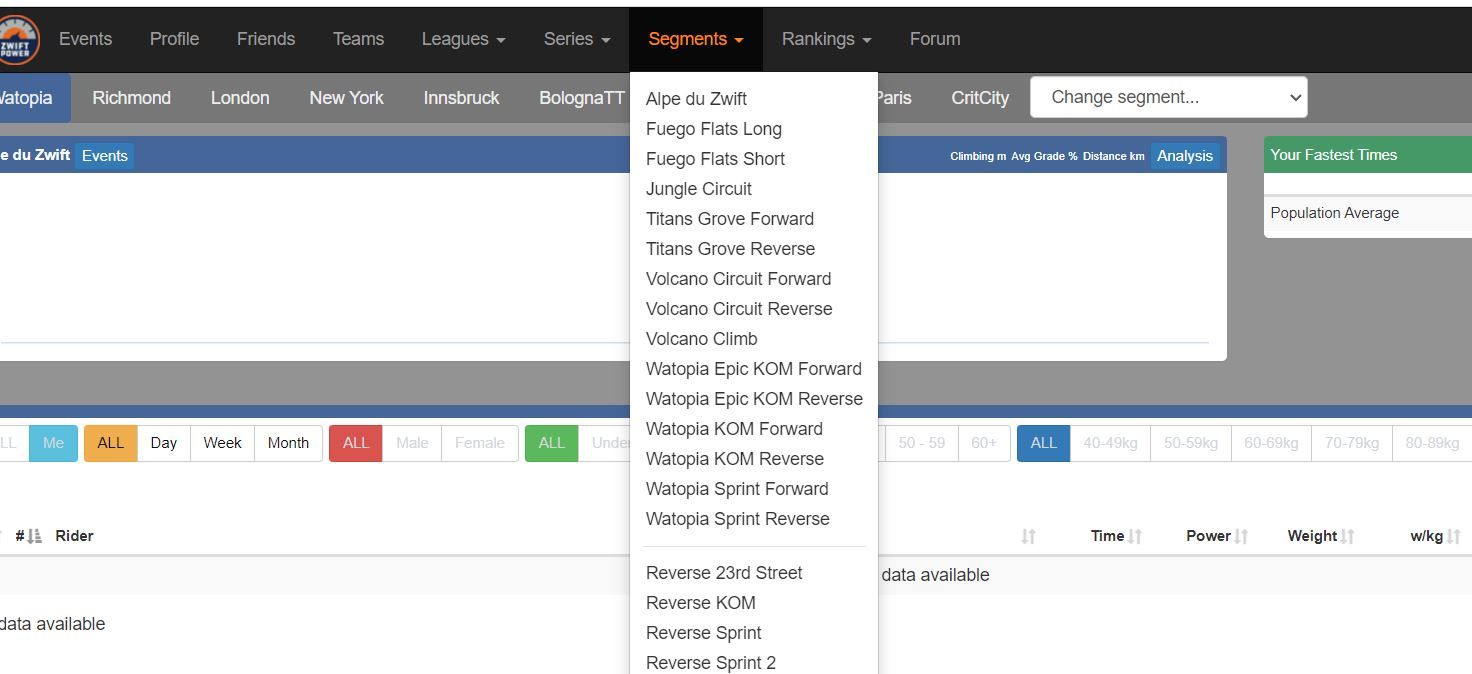Select the Month time period filter
1472x674 pixels.
pos(288,443)
